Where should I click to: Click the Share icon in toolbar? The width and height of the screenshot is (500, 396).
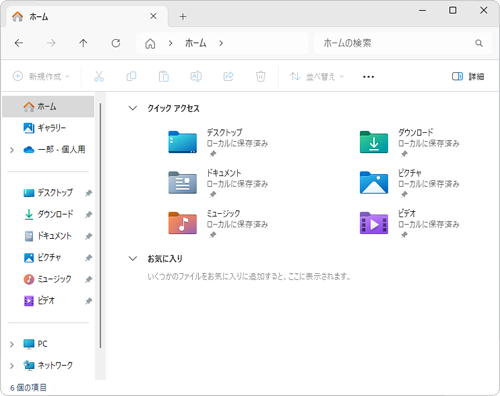[228, 76]
